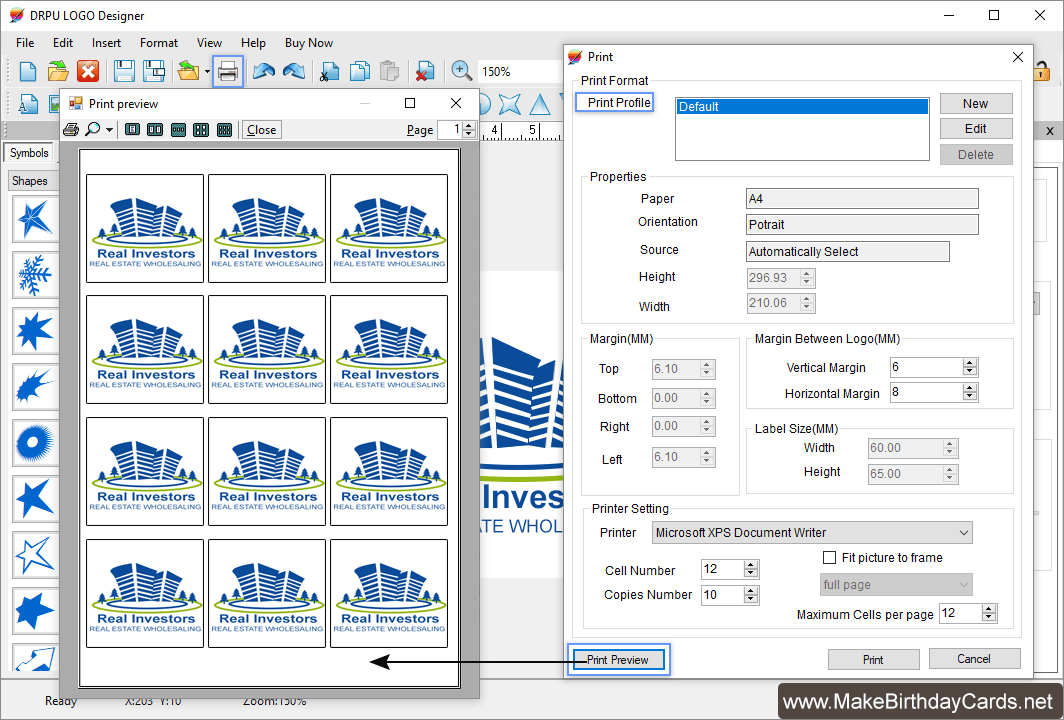Click the Cell Number input field
Image resolution: width=1064 pixels, height=720 pixels.
tap(723, 569)
